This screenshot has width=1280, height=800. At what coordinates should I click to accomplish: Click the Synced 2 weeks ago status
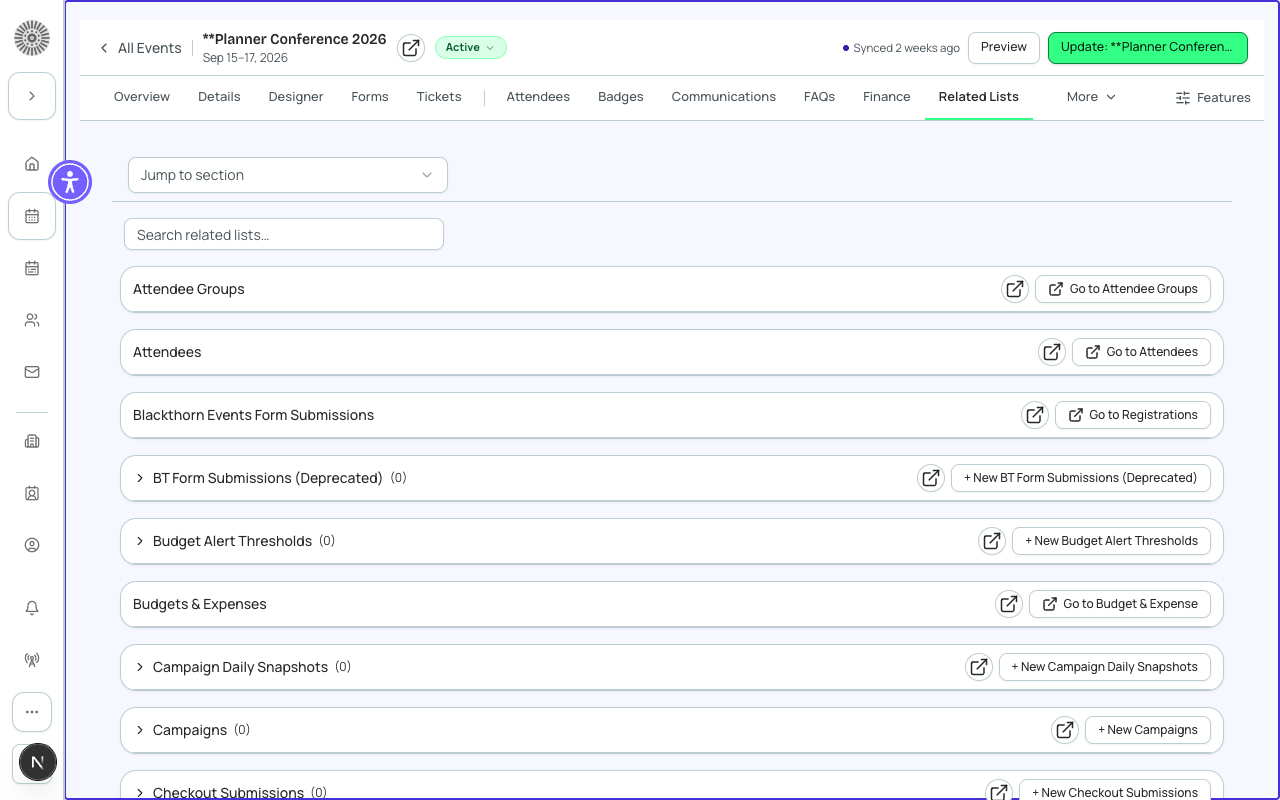point(901,48)
